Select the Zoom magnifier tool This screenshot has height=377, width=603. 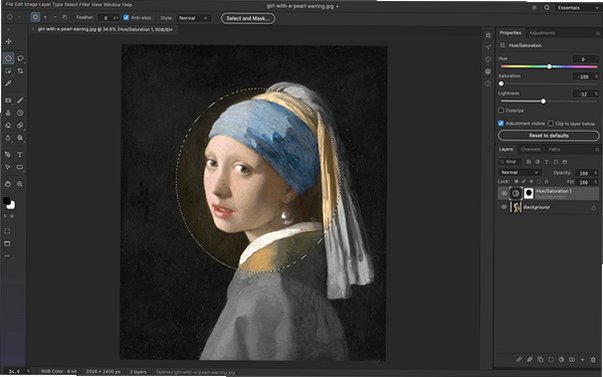coord(20,184)
